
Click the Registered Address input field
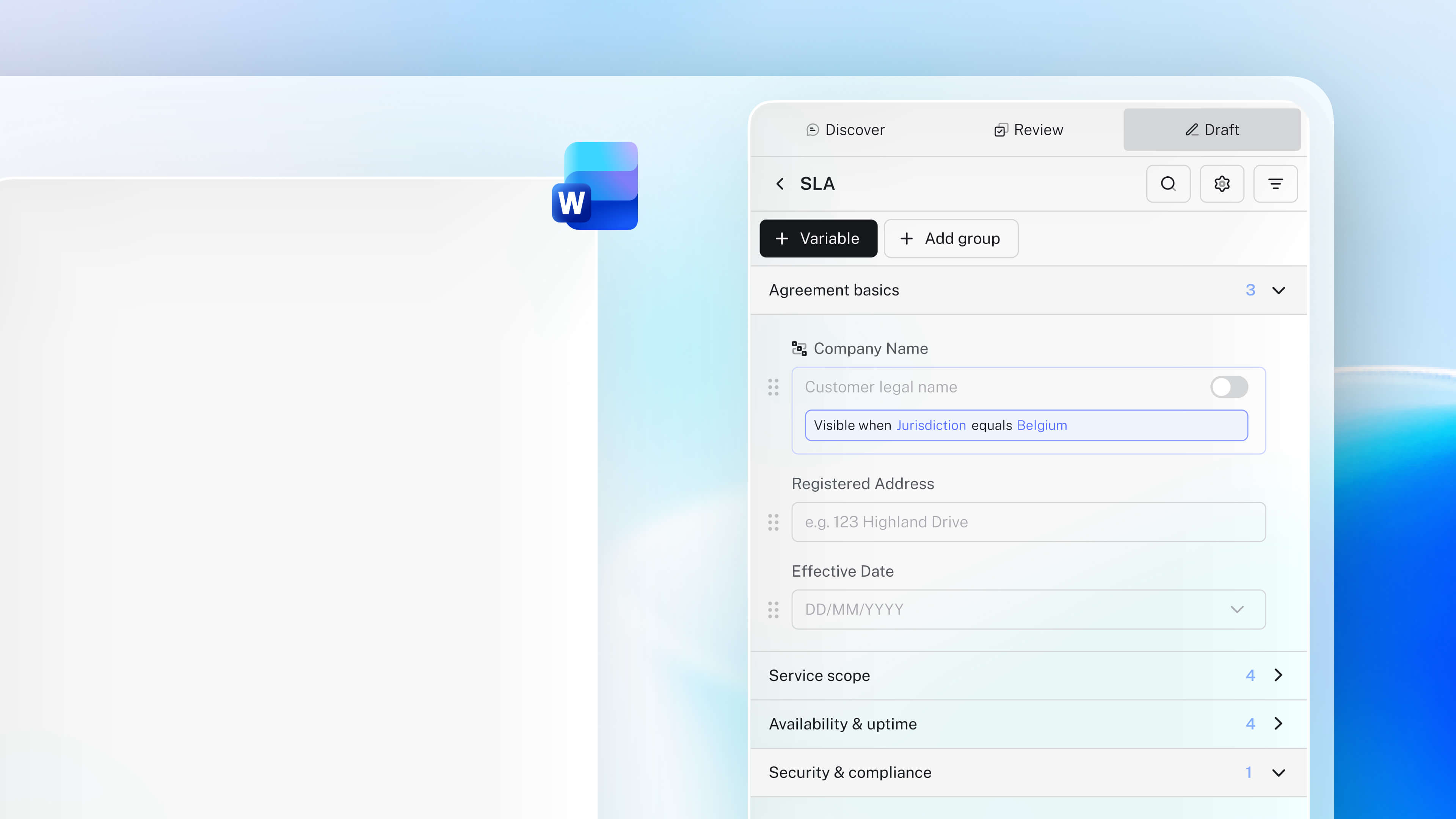[x=1028, y=522]
